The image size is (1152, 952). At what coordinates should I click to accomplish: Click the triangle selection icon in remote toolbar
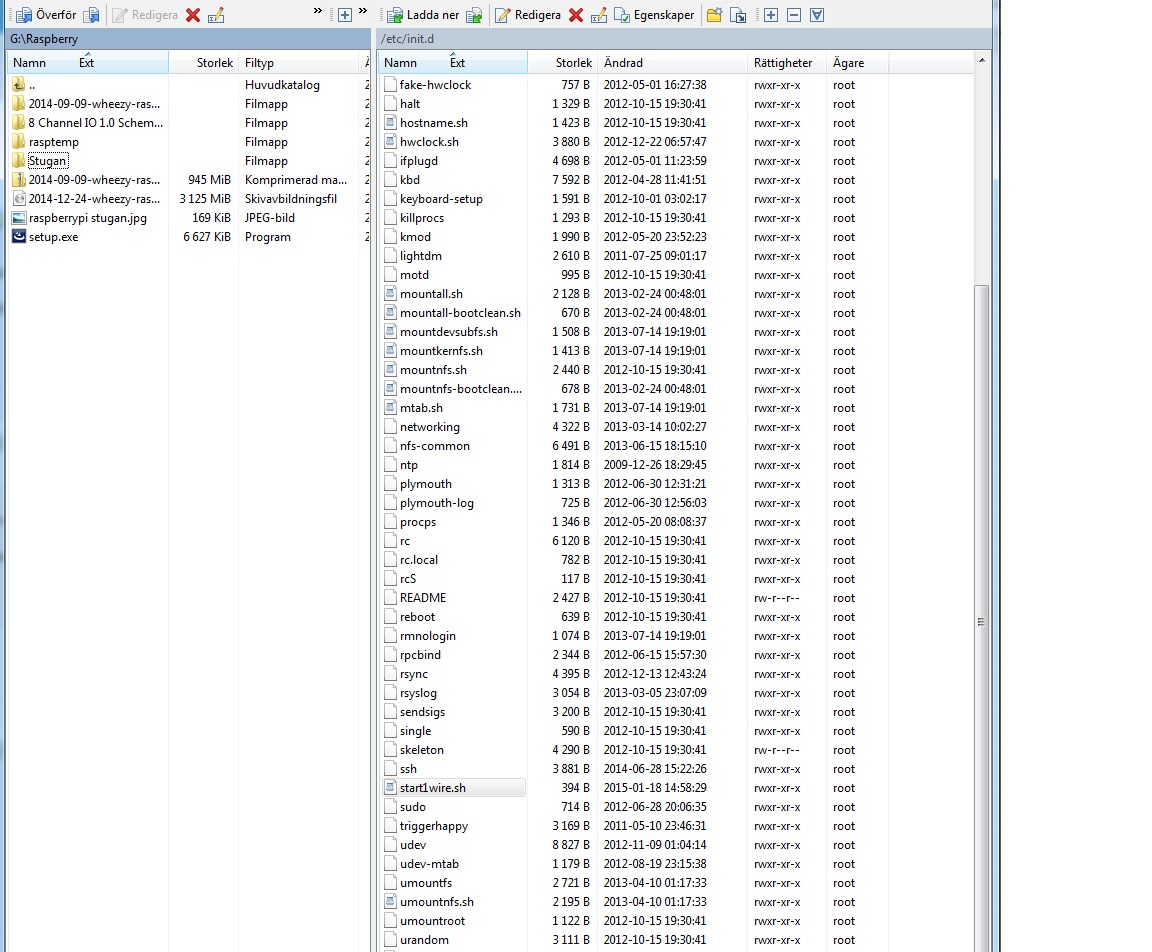pos(817,15)
